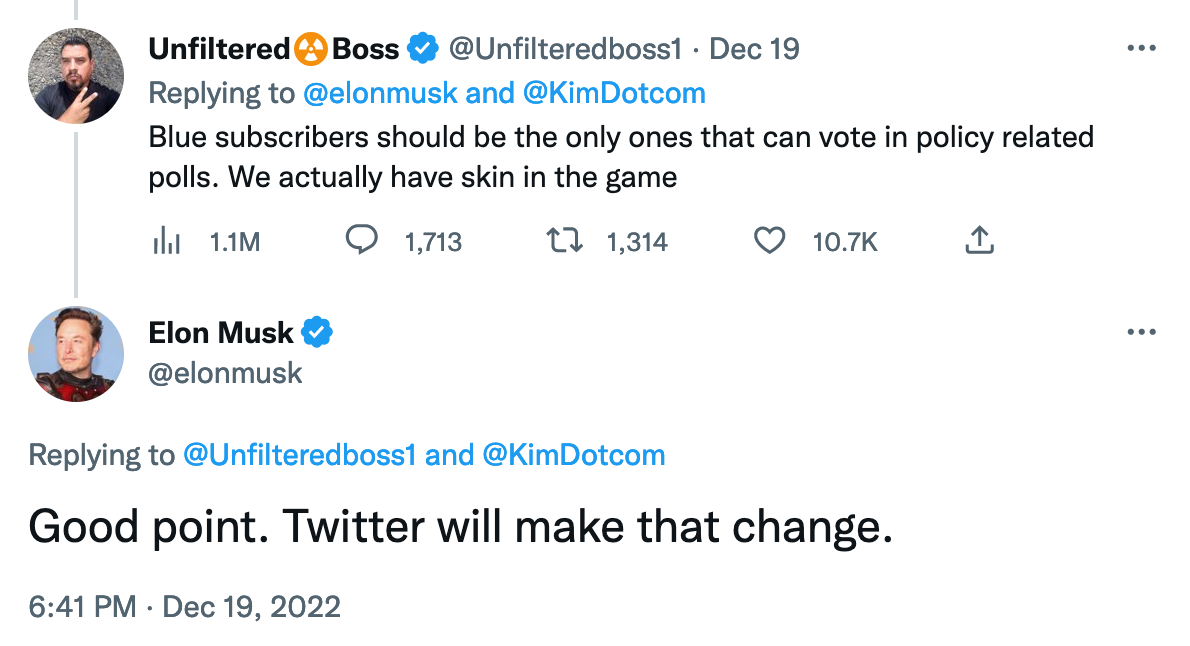Open the Dec 19 tweet date link

click(x=754, y=48)
